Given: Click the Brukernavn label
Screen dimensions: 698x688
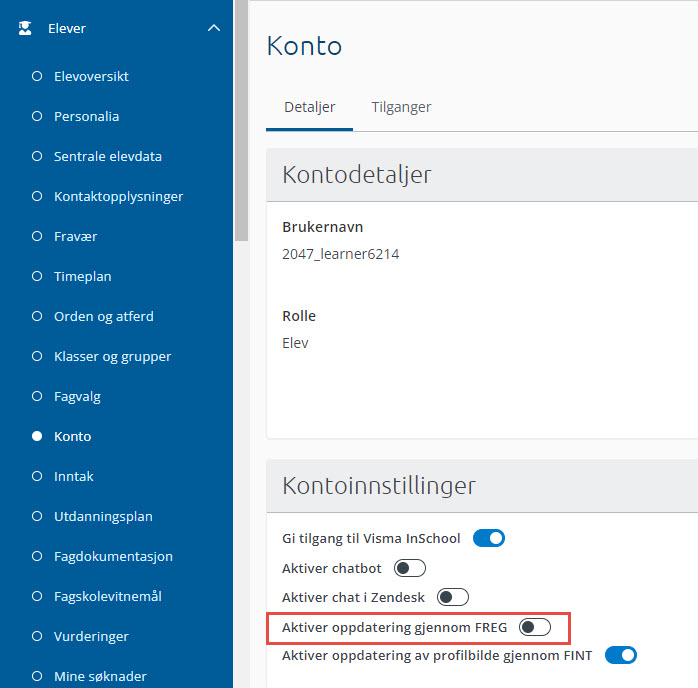Looking at the screenshot, I should point(323,227).
